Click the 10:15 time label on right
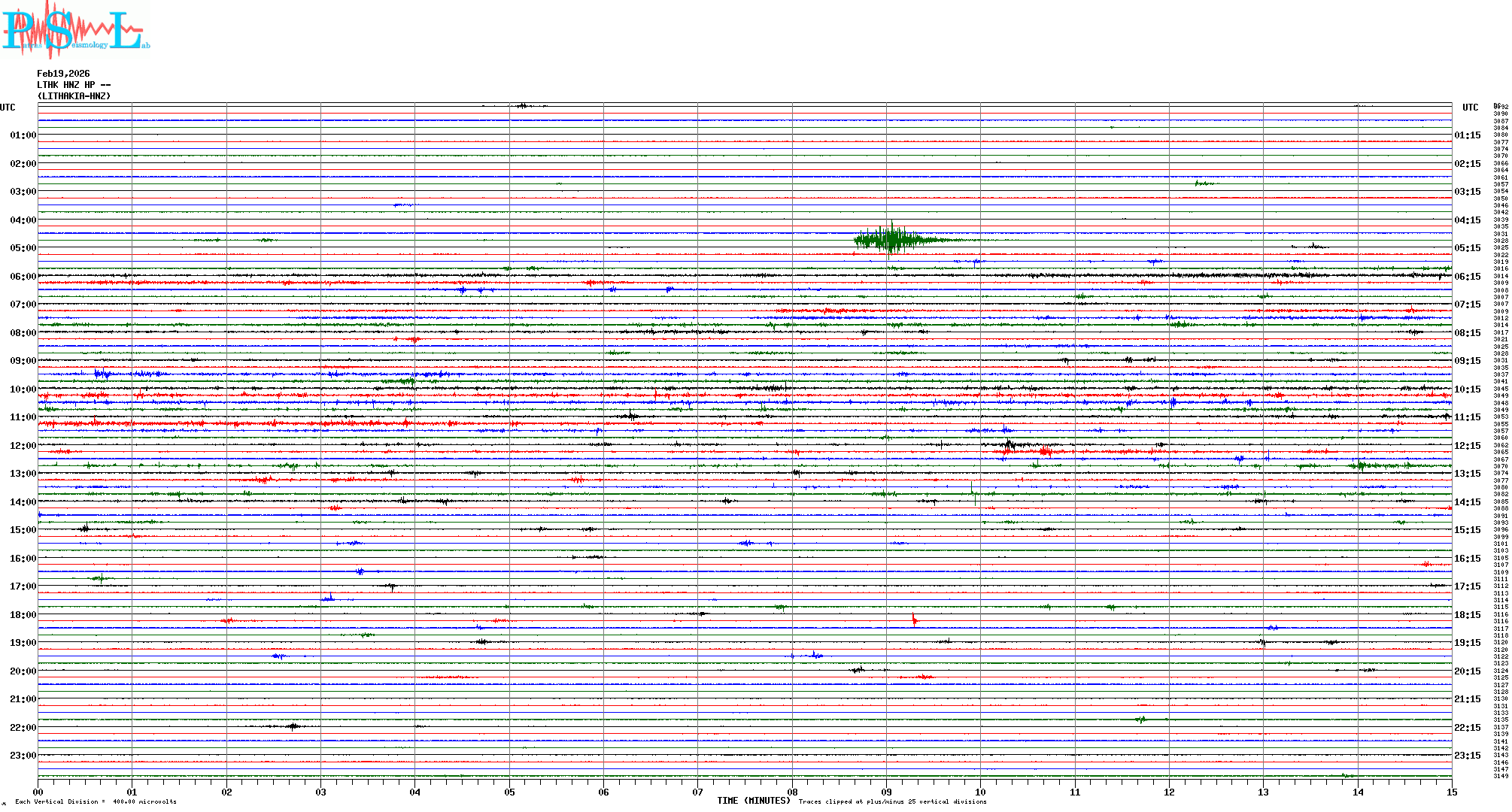 point(1467,389)
